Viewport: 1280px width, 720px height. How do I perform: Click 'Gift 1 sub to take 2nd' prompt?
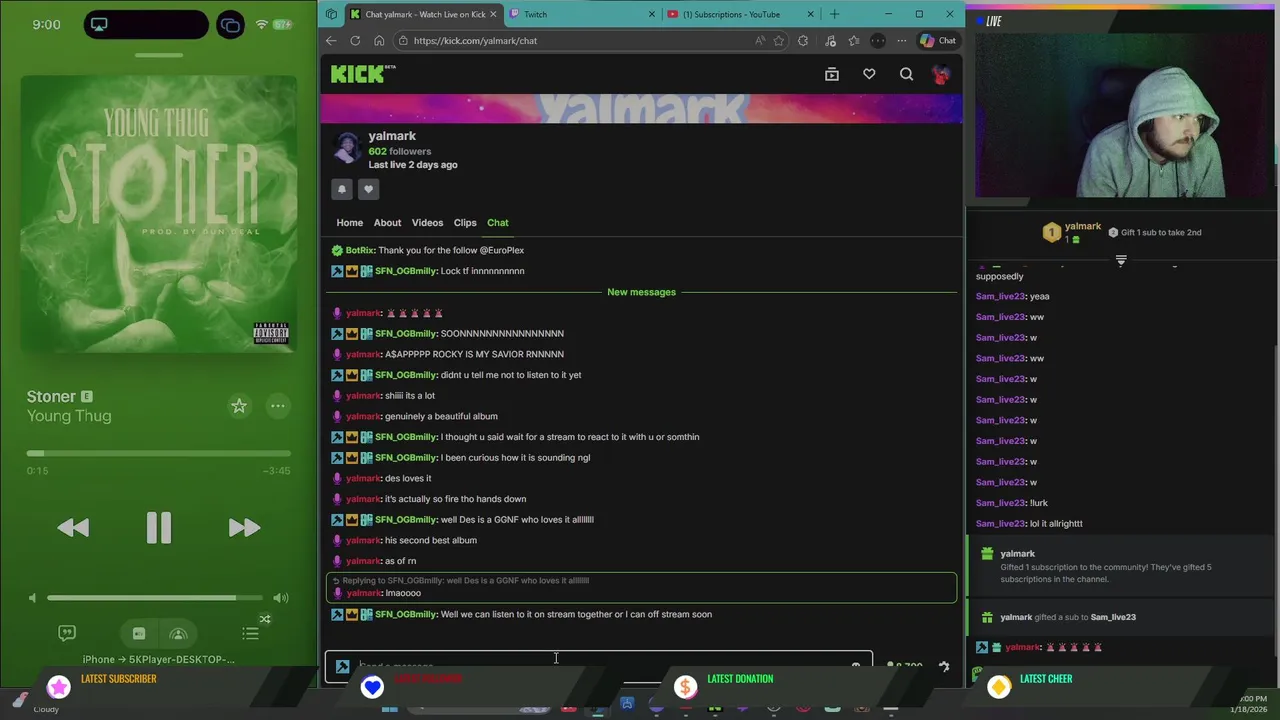click(x=1155, y=232)
